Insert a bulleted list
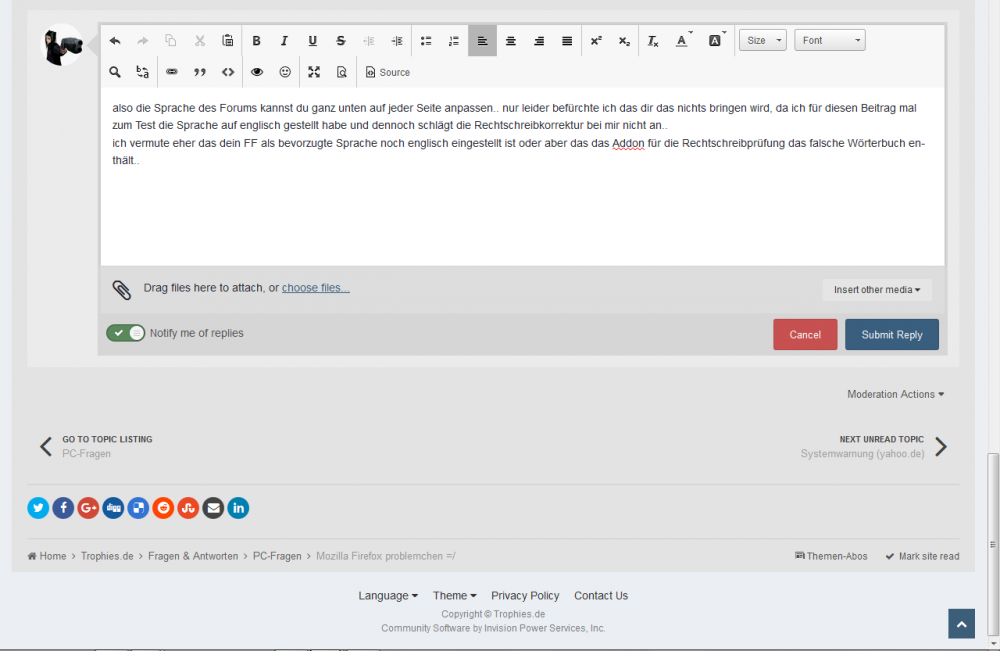 tap(426, 41)
